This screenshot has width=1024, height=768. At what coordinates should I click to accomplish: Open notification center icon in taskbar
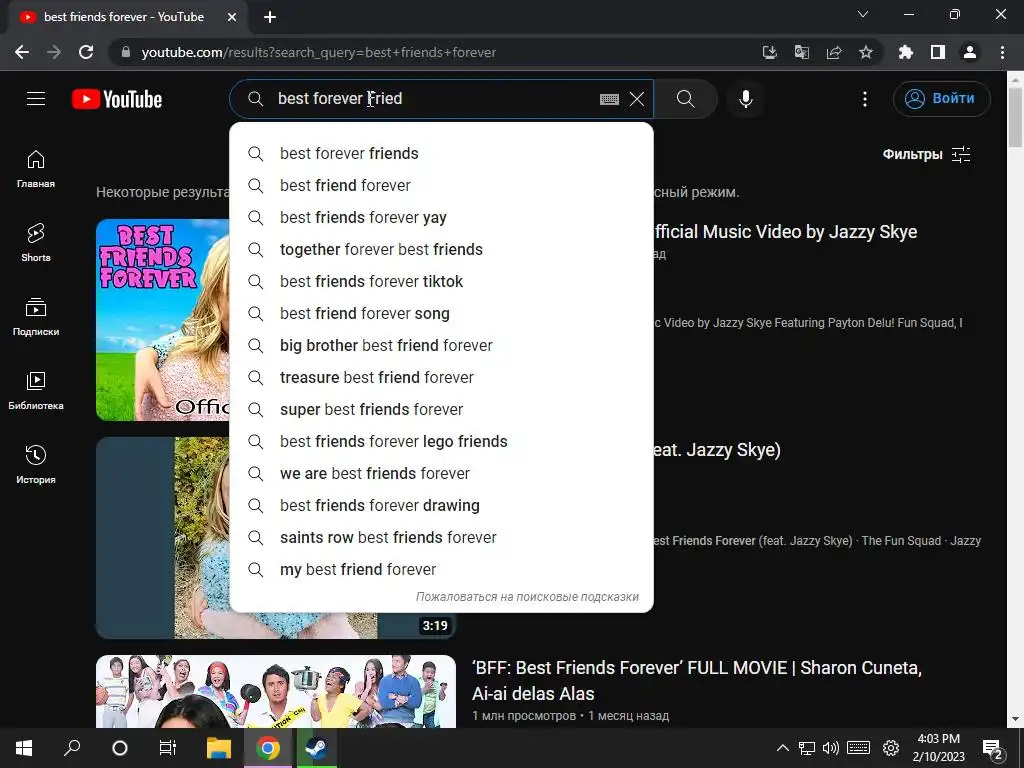[x=993, y=748]
